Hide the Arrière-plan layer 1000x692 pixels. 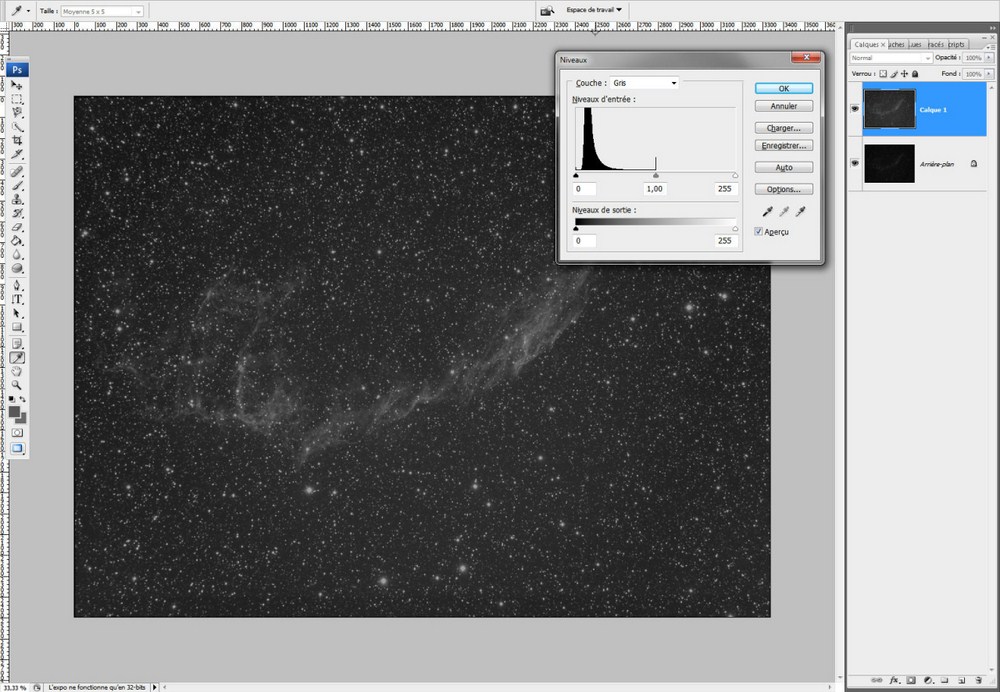[x=855, y=163]
